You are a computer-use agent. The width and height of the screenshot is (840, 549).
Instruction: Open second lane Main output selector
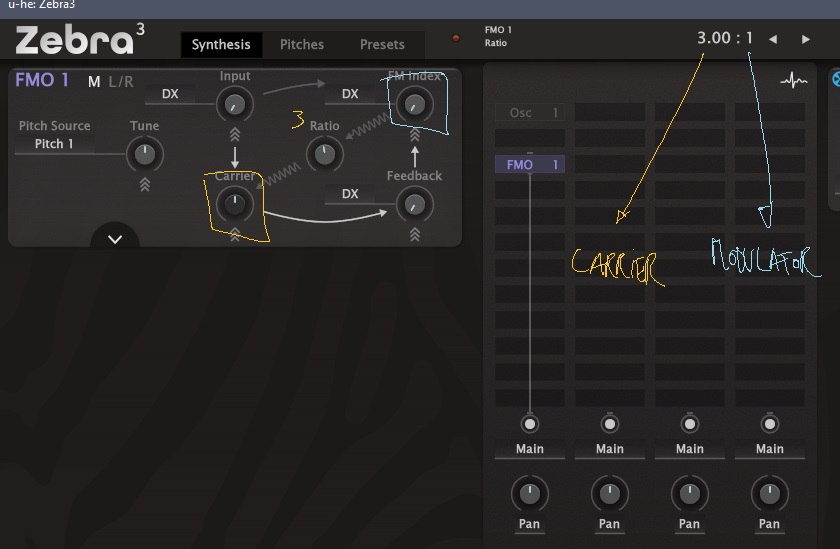(x=610, y=449)
